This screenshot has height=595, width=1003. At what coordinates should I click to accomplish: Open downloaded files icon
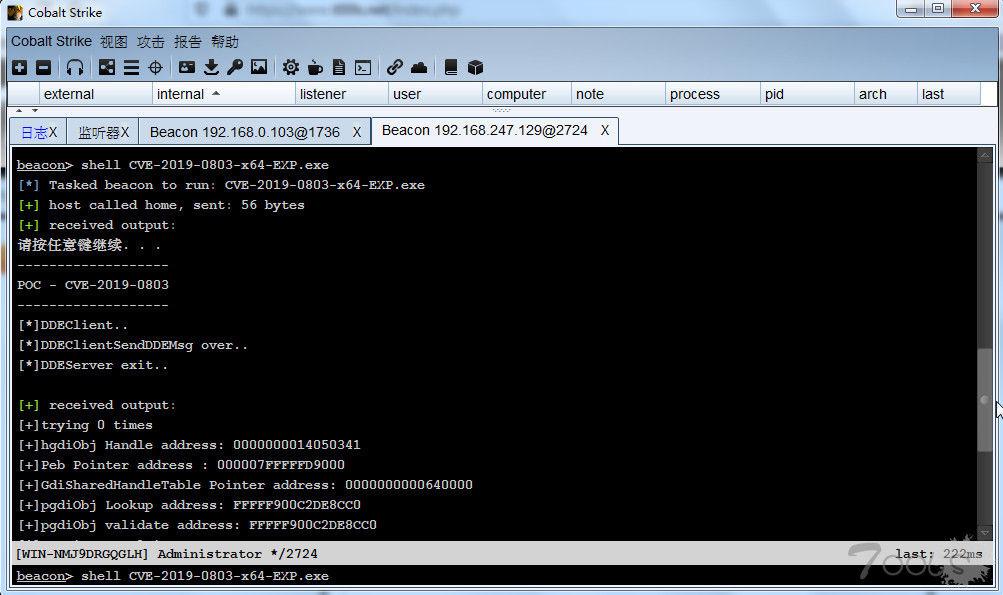pyautogui.click(x=211, y=67)
